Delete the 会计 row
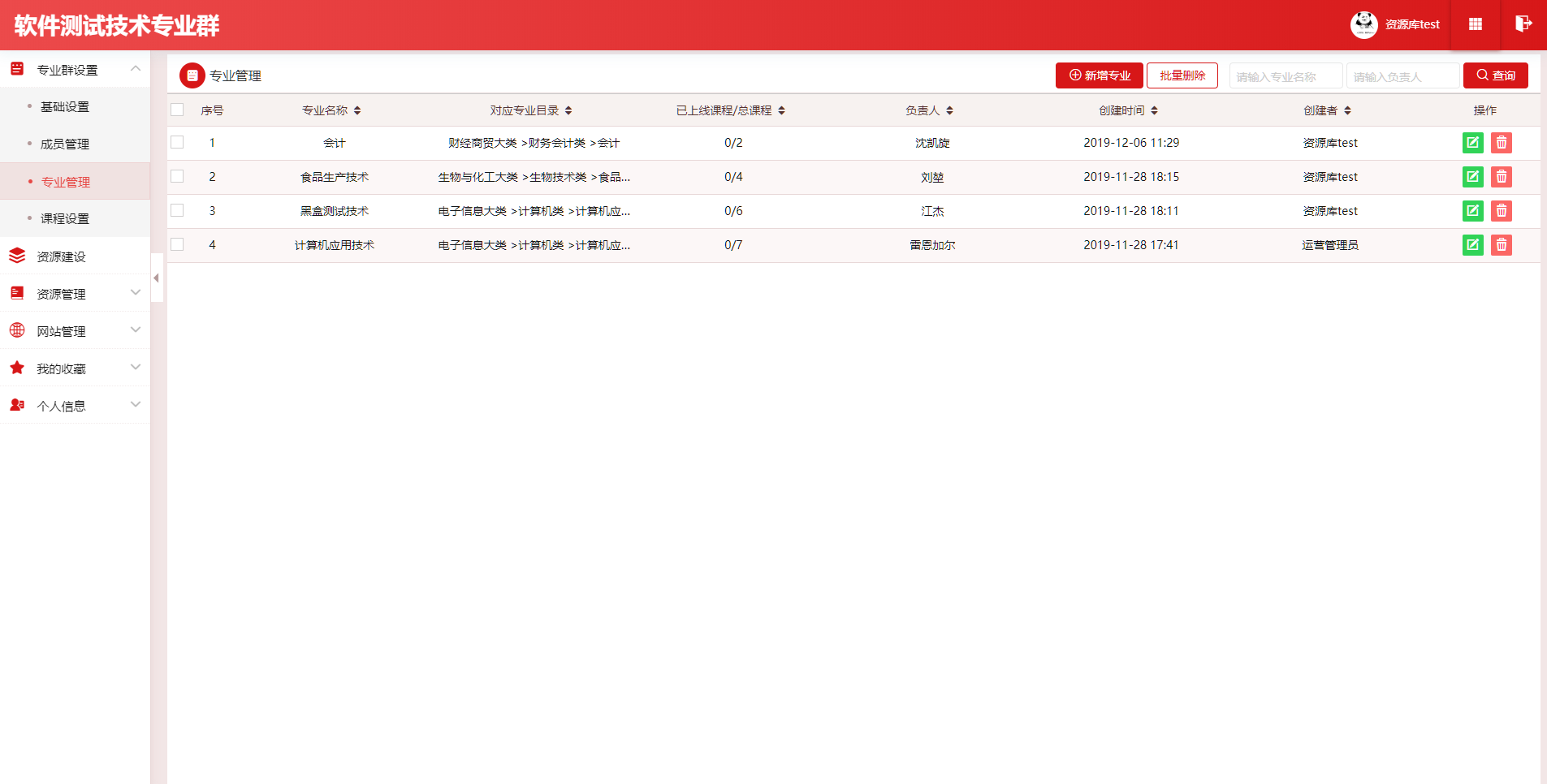 click(1502, 143)
